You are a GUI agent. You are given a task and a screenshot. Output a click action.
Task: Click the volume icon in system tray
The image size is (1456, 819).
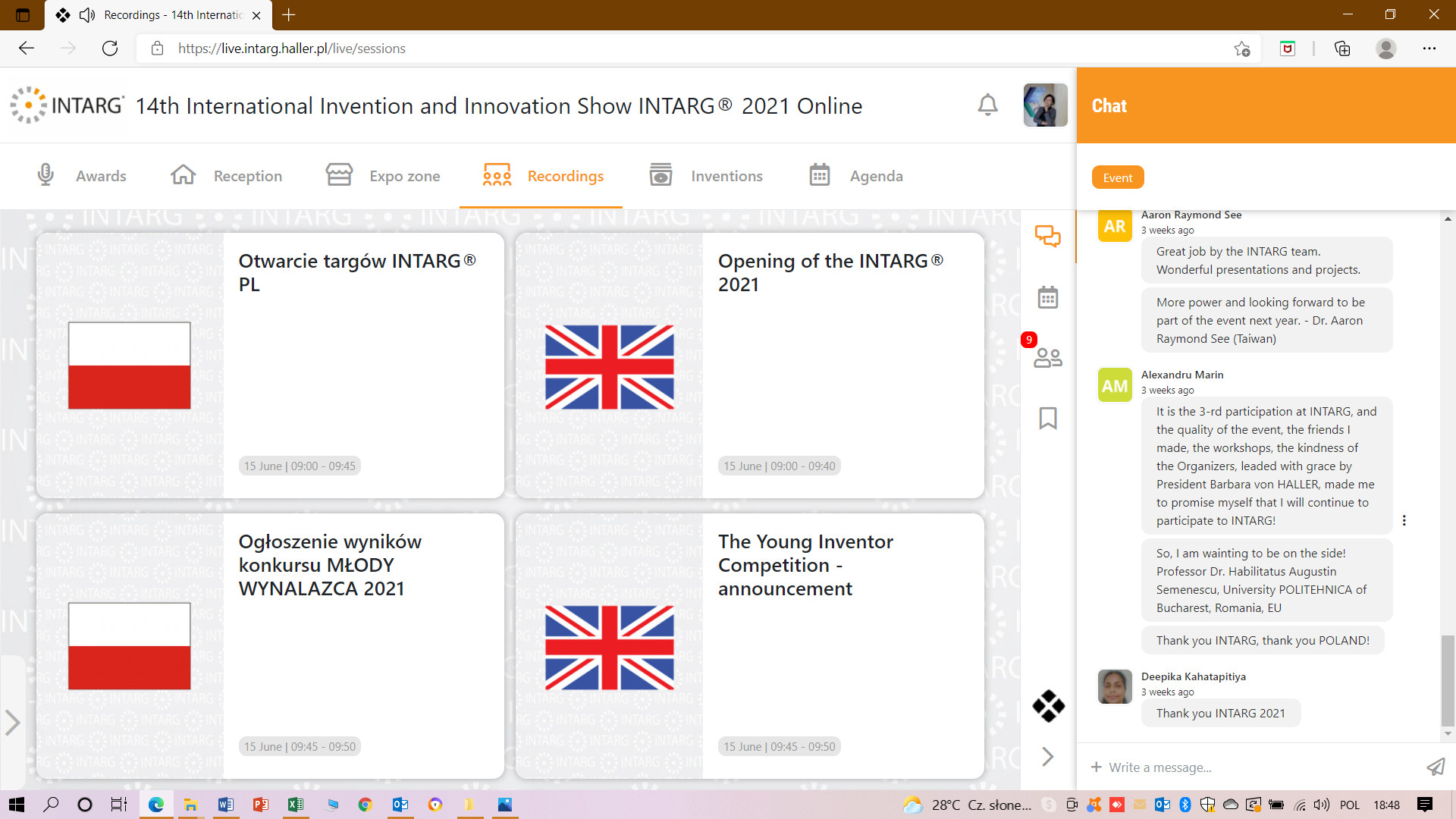(x=1322, y=805)
